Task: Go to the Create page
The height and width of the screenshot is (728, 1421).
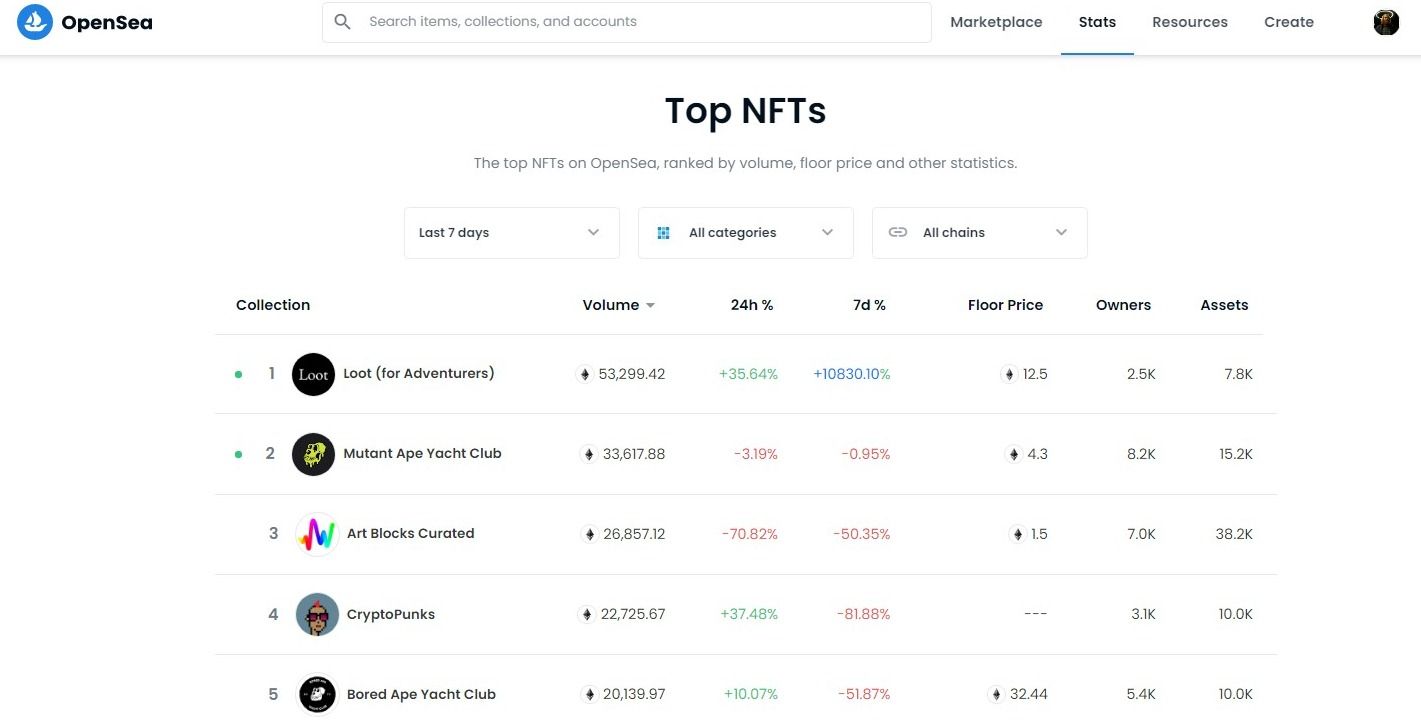Action: (x=1289, y=22)
